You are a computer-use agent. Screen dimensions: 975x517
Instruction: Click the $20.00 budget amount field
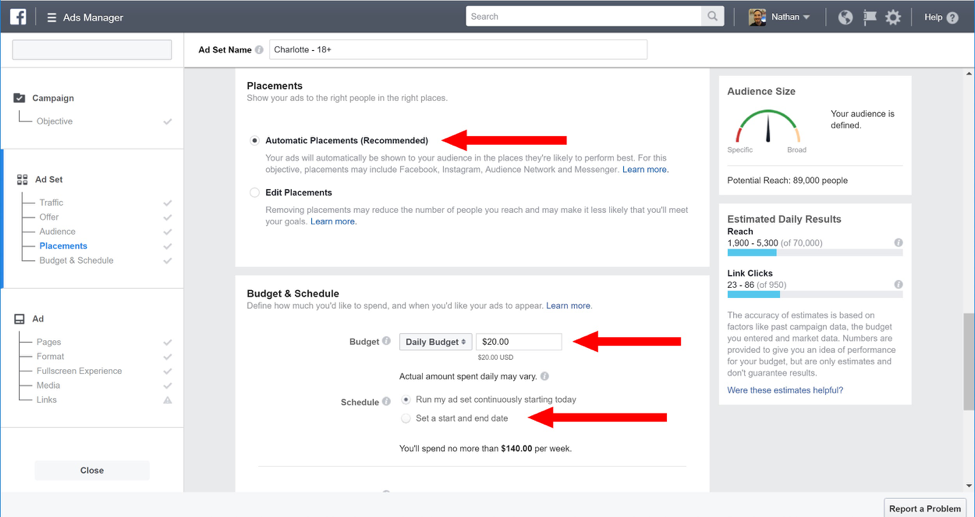(x=519, y=342)
